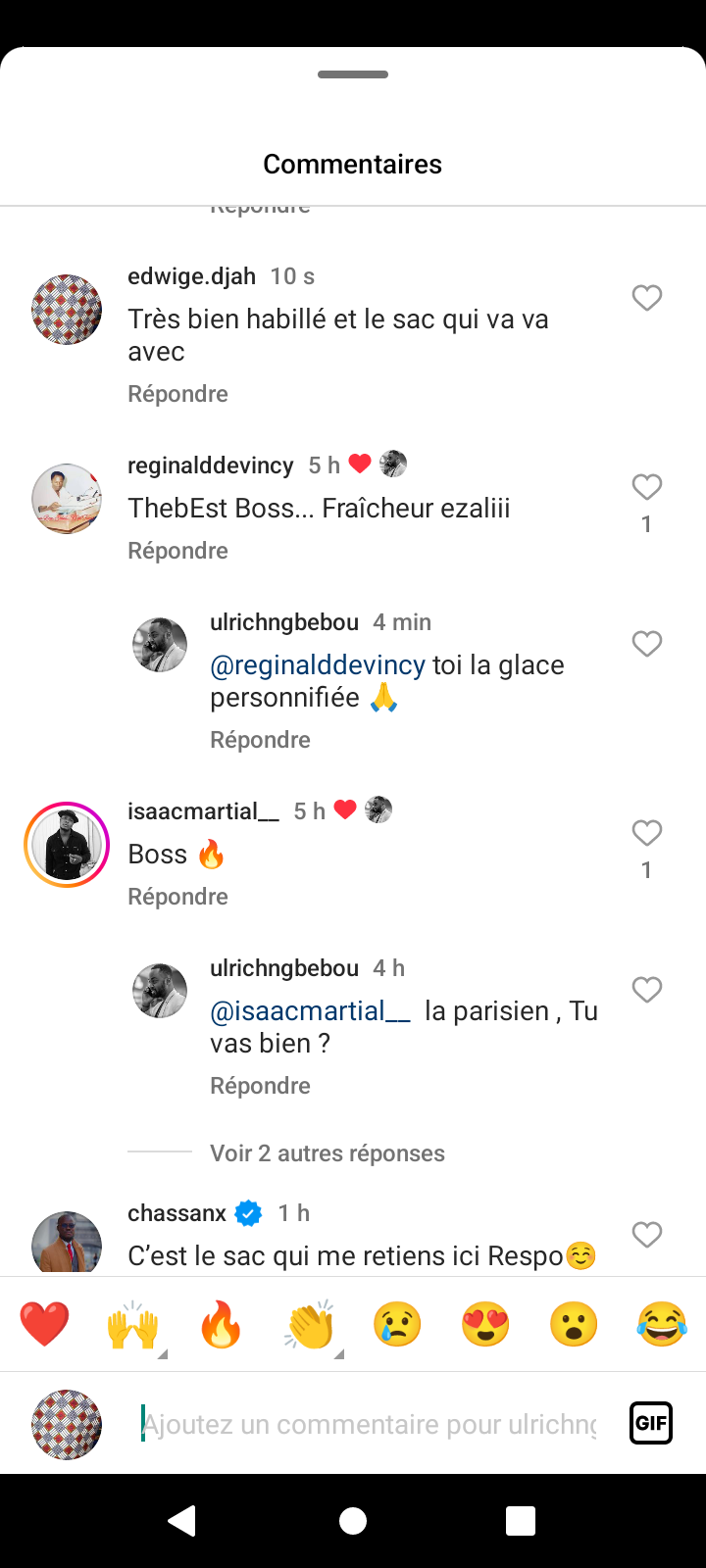Focus the add comment text field
Image resolution: width=706 pixels, height=1568 pixels.
click(x=369, y=1424)
